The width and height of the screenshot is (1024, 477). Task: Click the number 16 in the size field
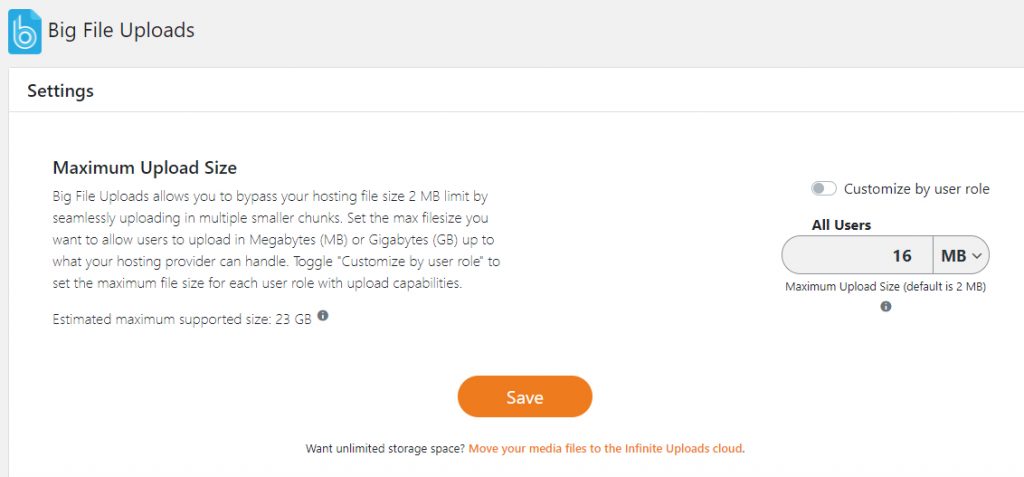click(x=902, y=256)
